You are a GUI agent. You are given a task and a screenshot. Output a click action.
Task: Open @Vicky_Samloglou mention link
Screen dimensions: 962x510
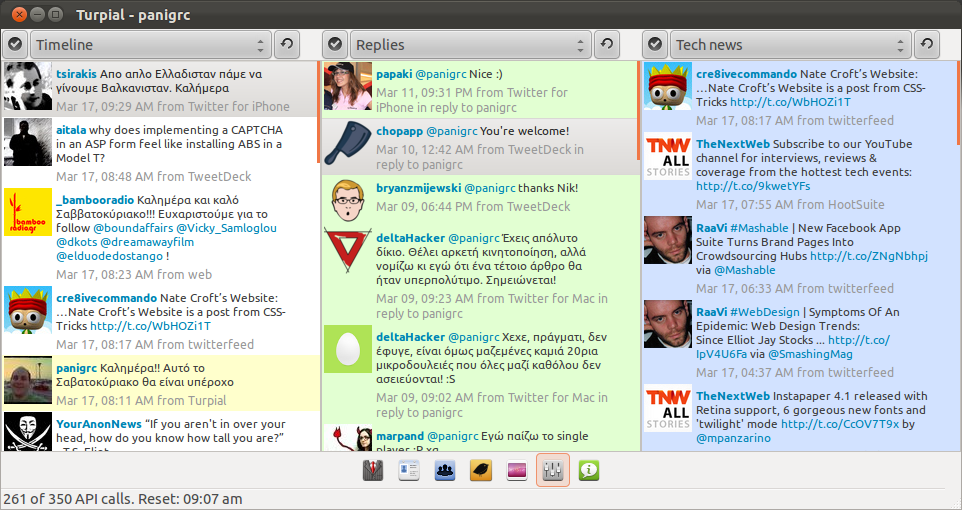226,228
